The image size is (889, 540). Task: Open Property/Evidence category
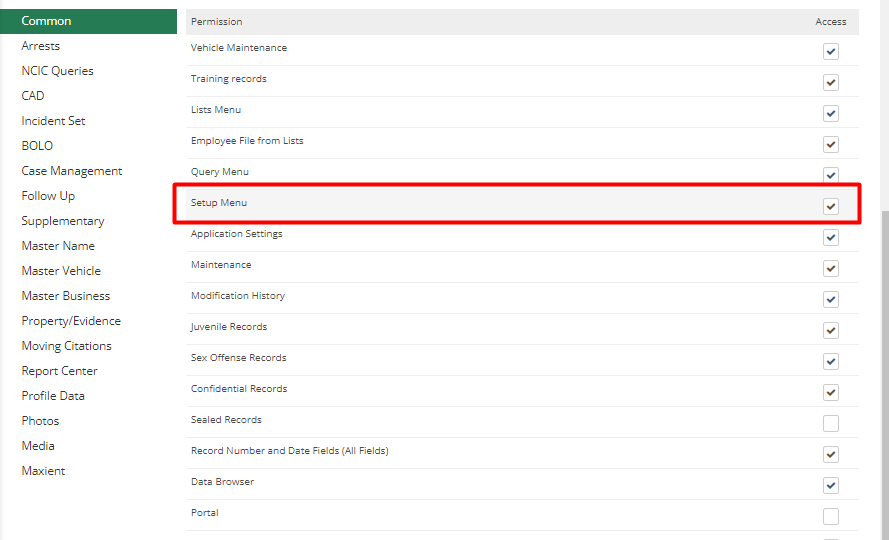(71, 320)
